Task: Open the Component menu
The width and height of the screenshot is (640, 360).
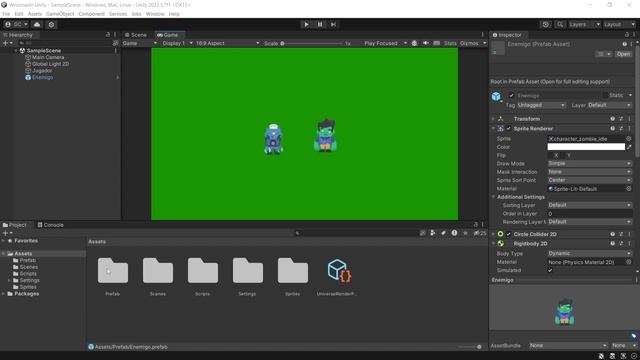Action: click(91, 14)
